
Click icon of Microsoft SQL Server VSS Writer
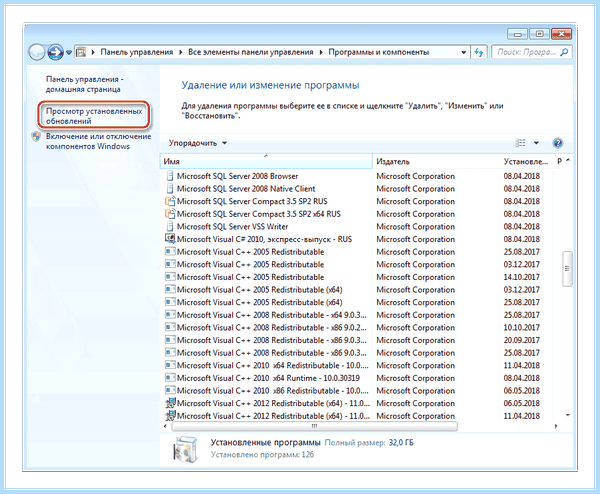coord(170,227)
